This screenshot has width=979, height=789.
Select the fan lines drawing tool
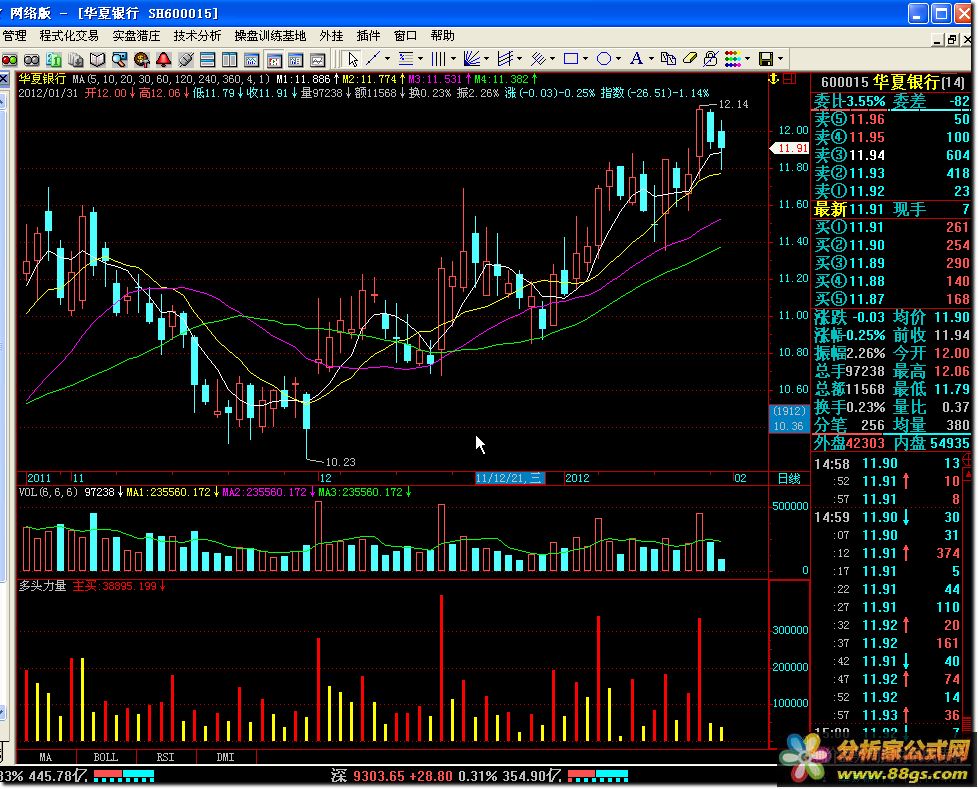pyautogui.click(x=472, y=59)
